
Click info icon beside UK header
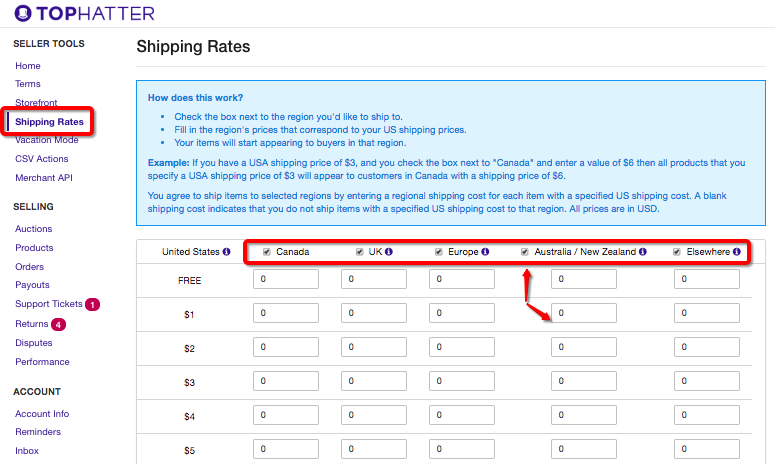388,252
